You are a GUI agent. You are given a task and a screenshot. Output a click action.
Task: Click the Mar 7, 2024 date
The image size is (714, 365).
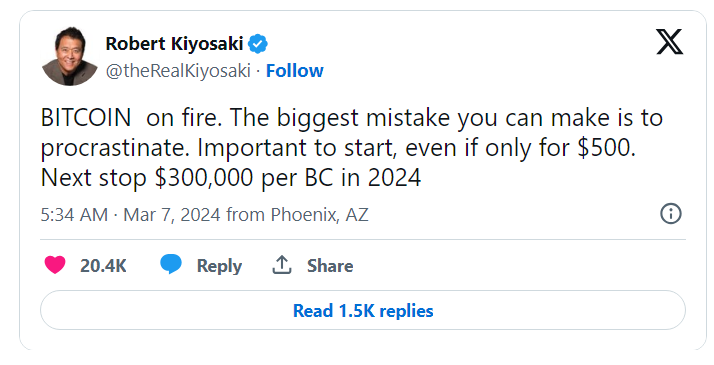[172, 214]
